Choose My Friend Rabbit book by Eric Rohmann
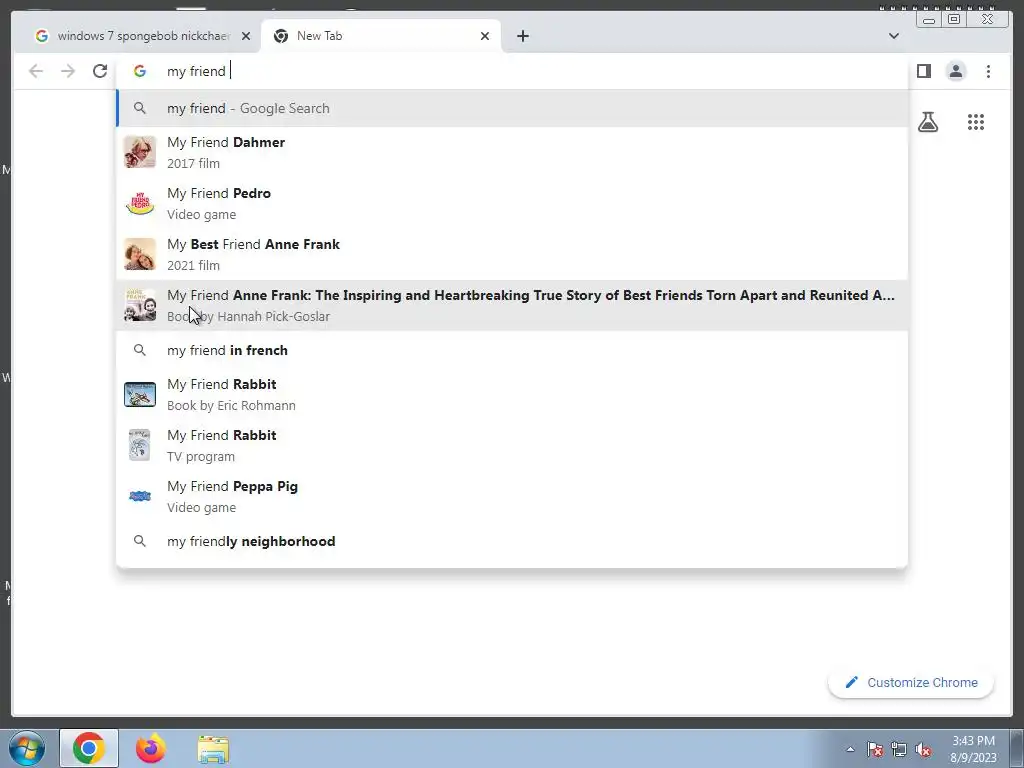 point(512,394)
